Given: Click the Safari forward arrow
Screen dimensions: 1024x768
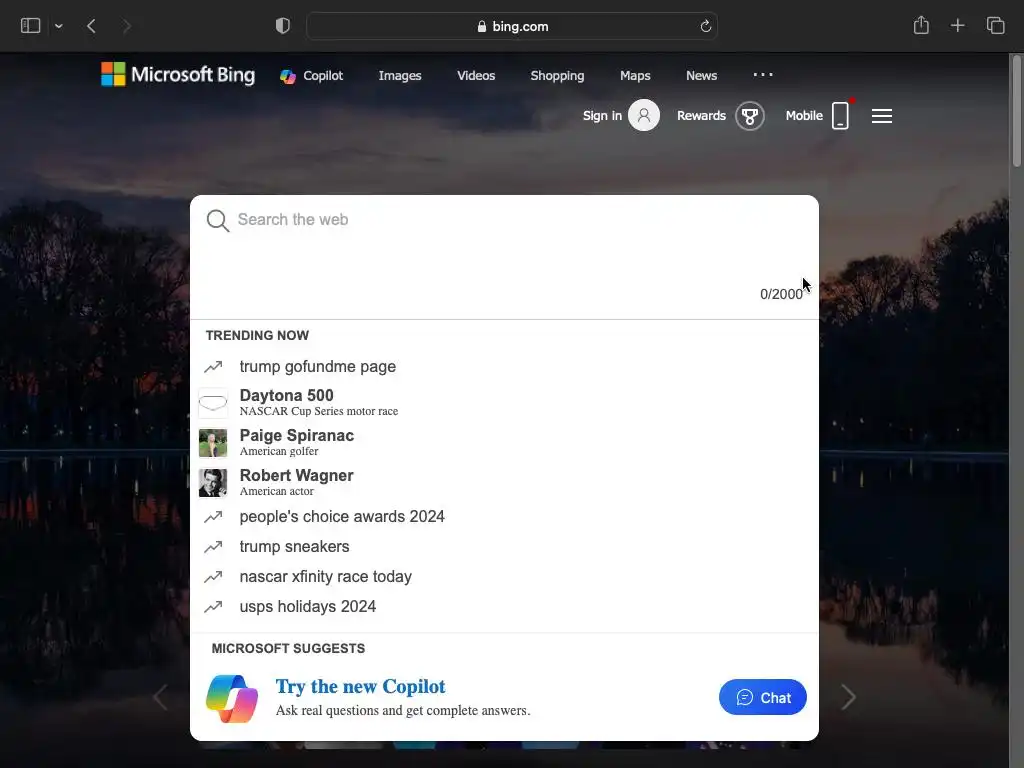Looking at the screenshot, I should [127, 26].
